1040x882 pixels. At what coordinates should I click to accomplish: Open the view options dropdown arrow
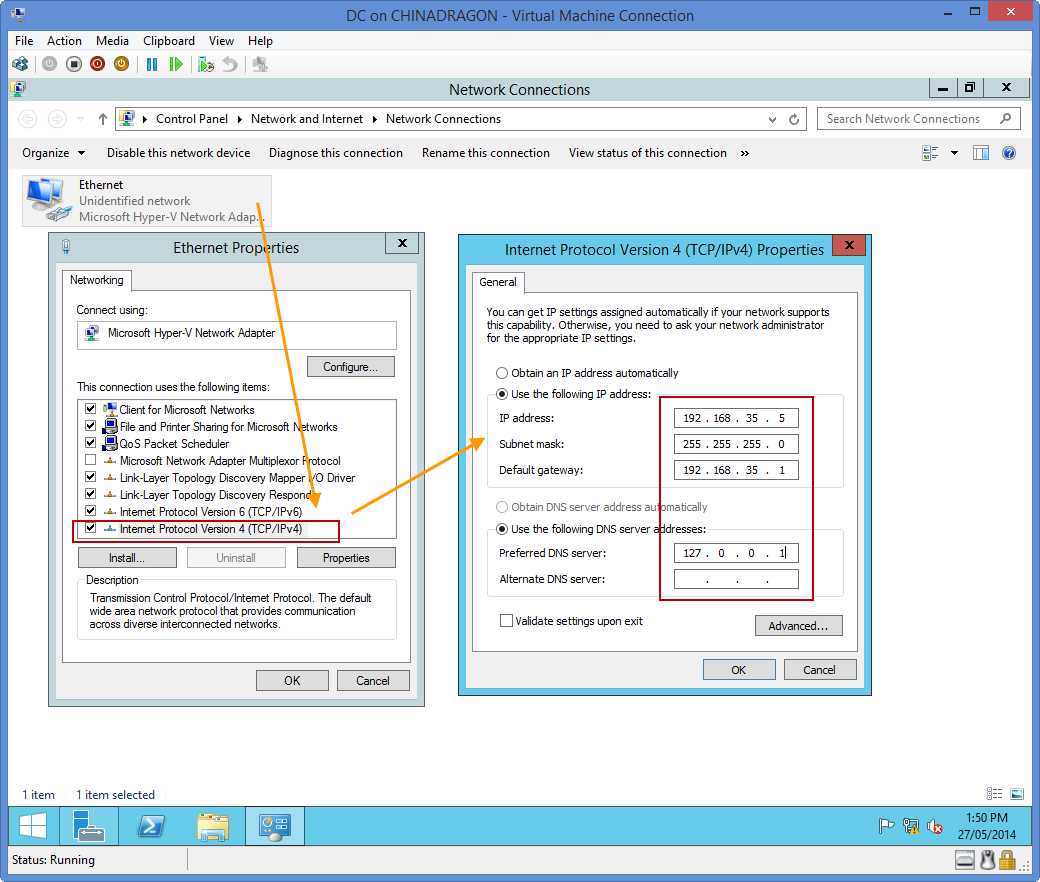point(954,153)
